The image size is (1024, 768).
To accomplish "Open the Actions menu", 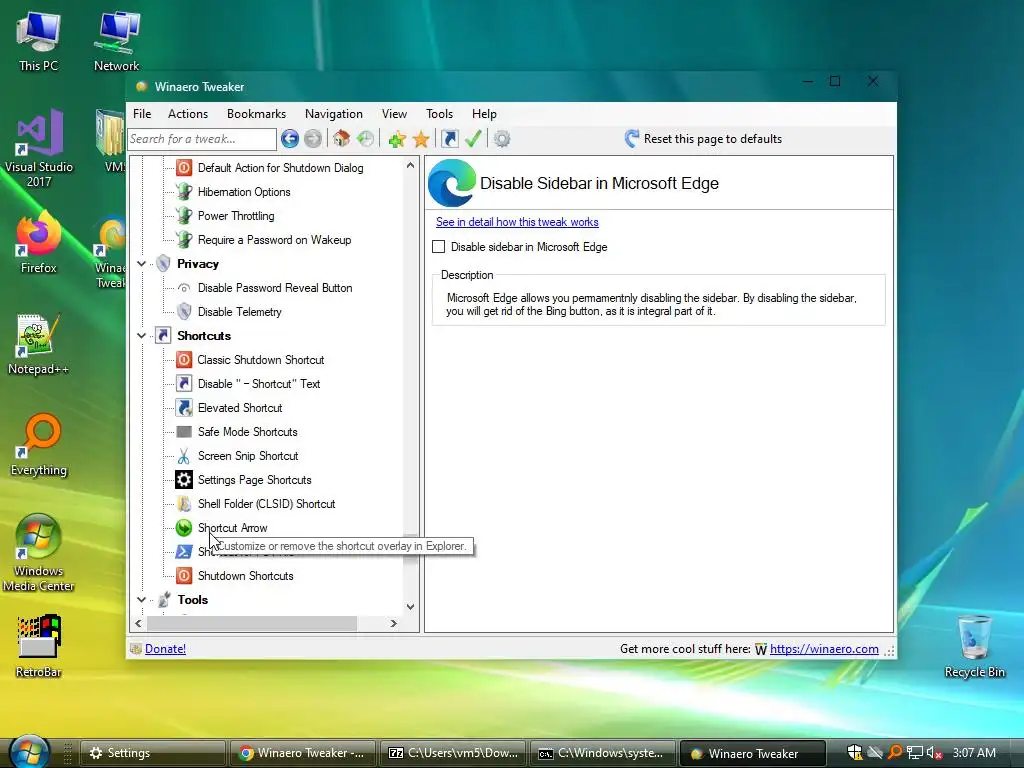I will pos(188,114).
